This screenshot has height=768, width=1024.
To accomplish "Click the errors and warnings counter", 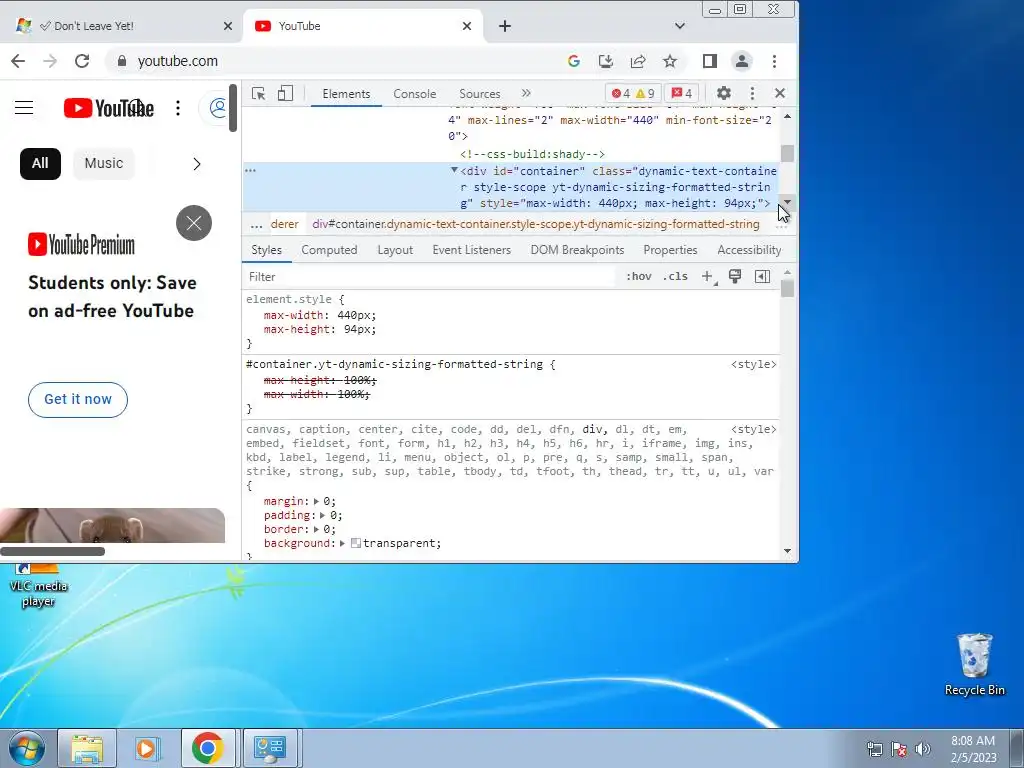I will click(x=633, y=93).
